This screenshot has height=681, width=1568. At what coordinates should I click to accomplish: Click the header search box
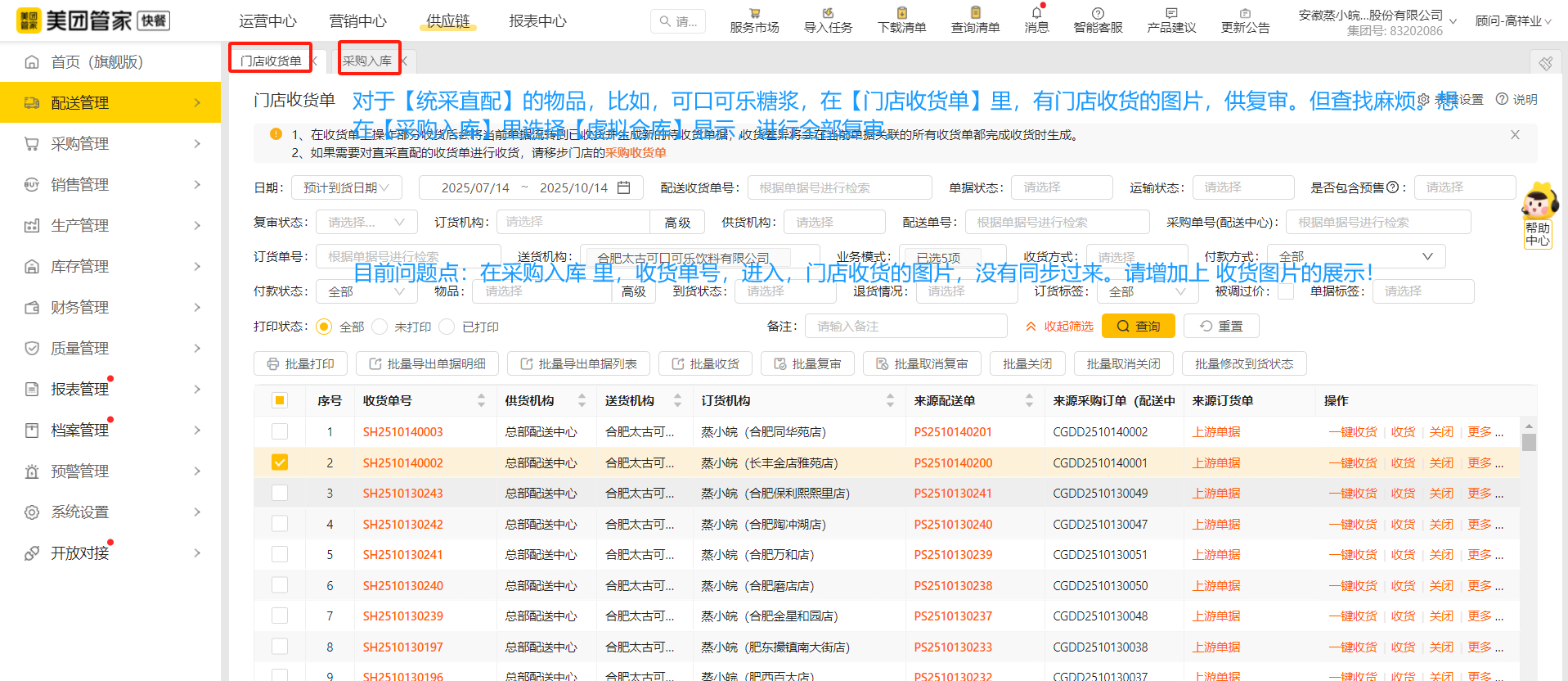(678, 21)
